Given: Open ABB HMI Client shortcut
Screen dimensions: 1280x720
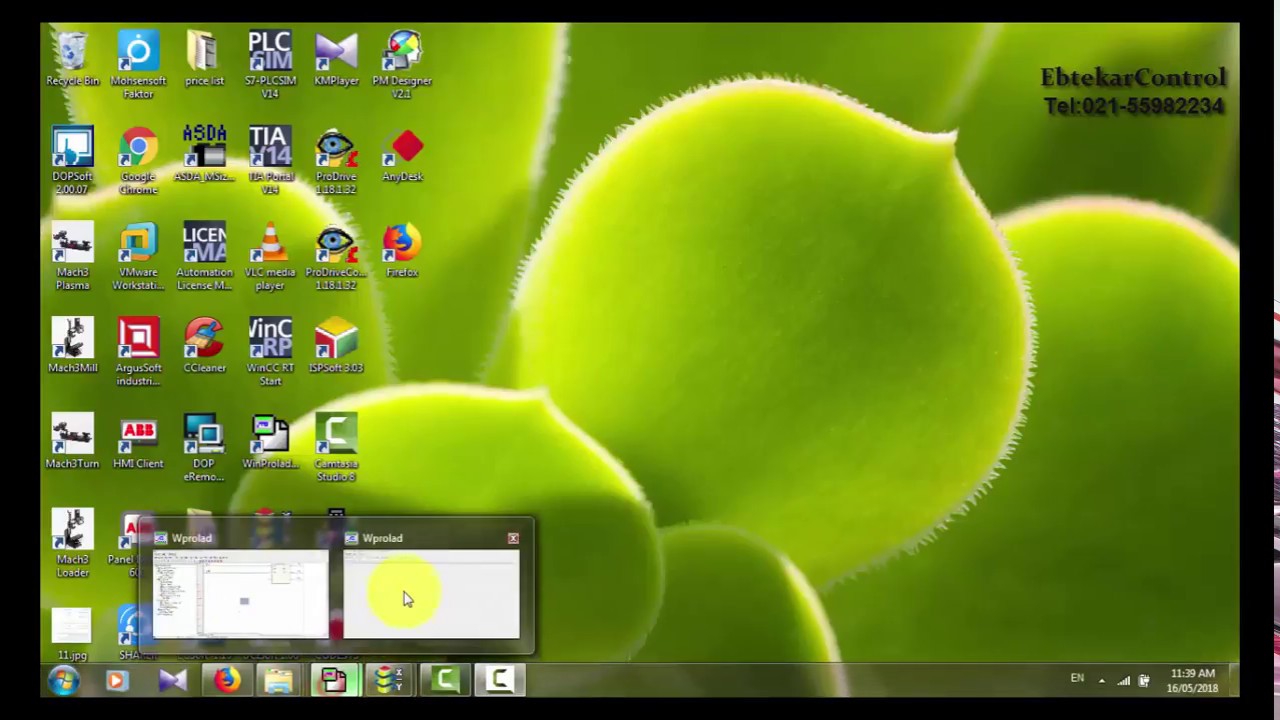Looking at the screenshot, I should point(138,442).
